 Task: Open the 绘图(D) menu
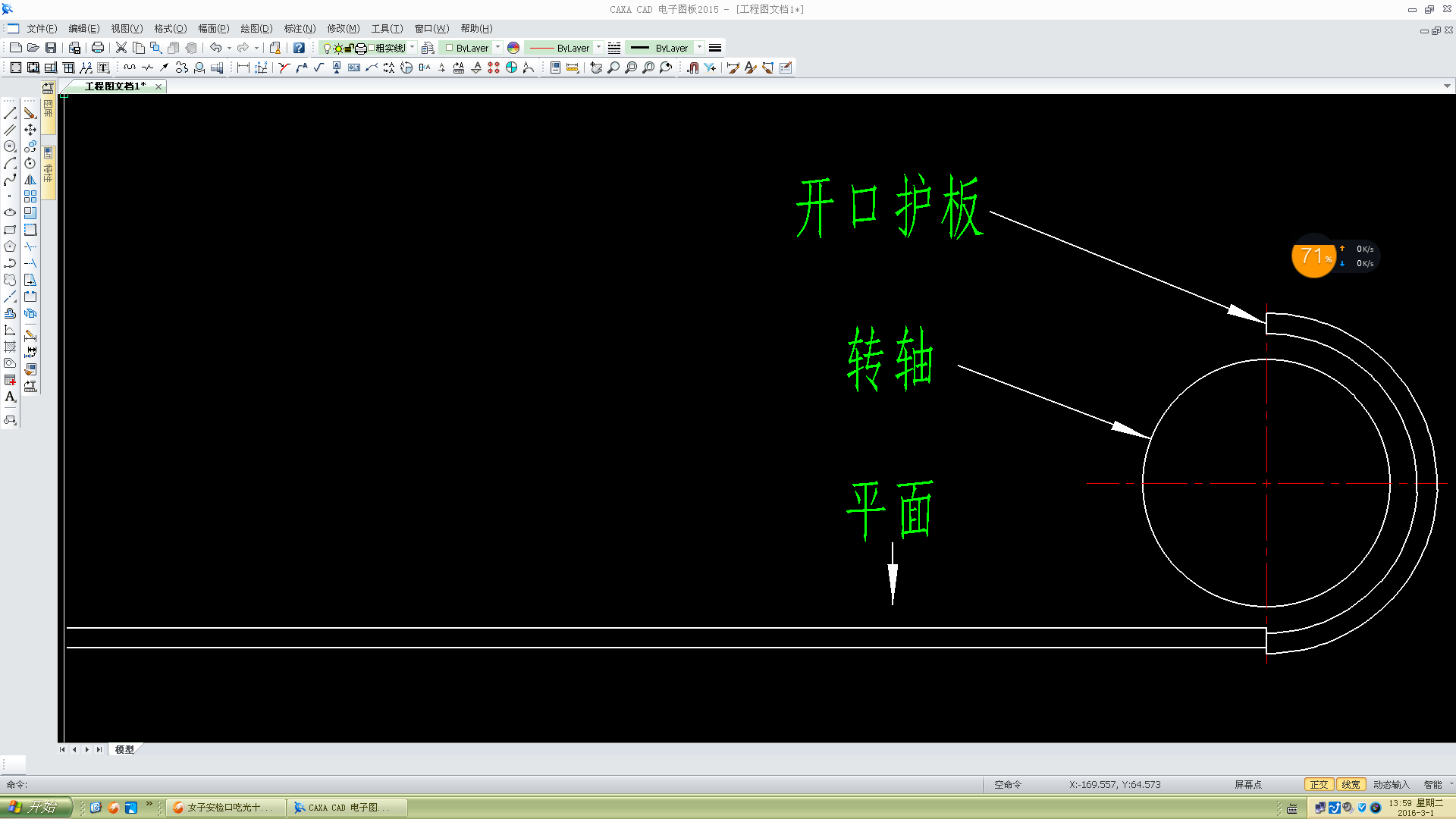(x=256, y=29)
